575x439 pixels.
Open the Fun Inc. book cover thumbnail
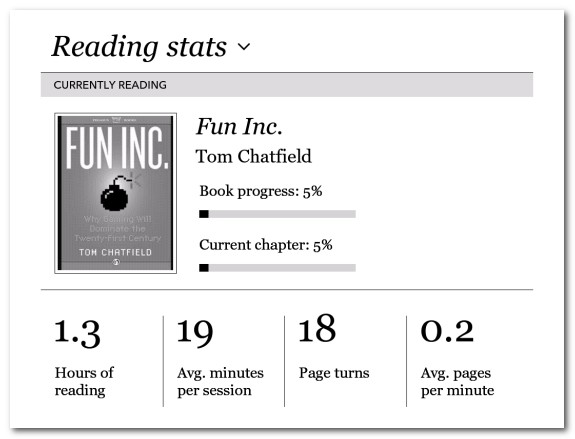click(116, 193)
